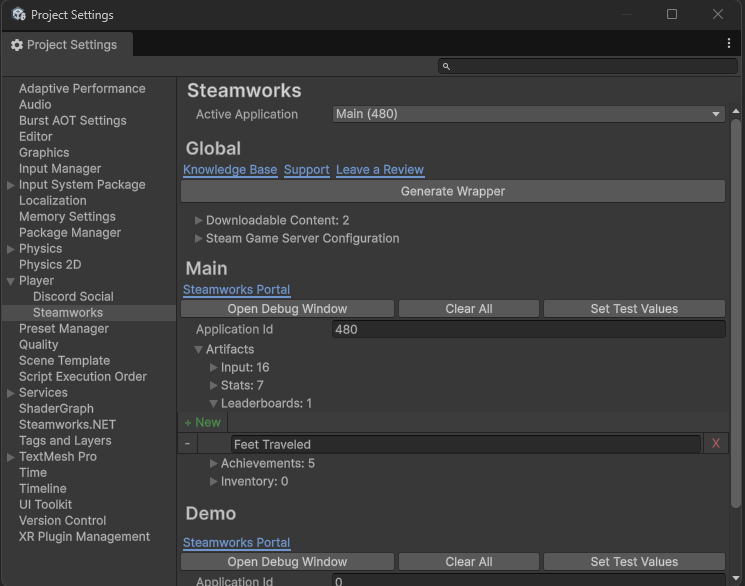Expand the Physics category arrow
Screen dimensions: 745x586
coord(10,249)
